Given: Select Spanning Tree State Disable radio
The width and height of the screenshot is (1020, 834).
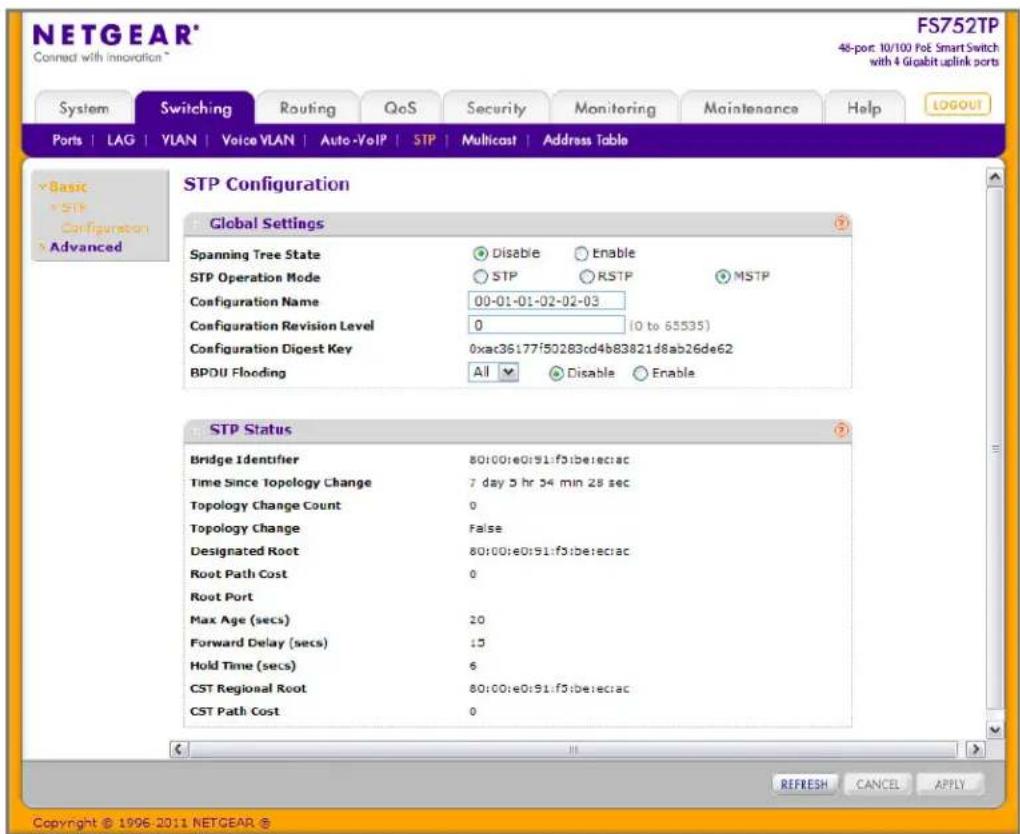Looking at the screenshot, I should [481, 254].
